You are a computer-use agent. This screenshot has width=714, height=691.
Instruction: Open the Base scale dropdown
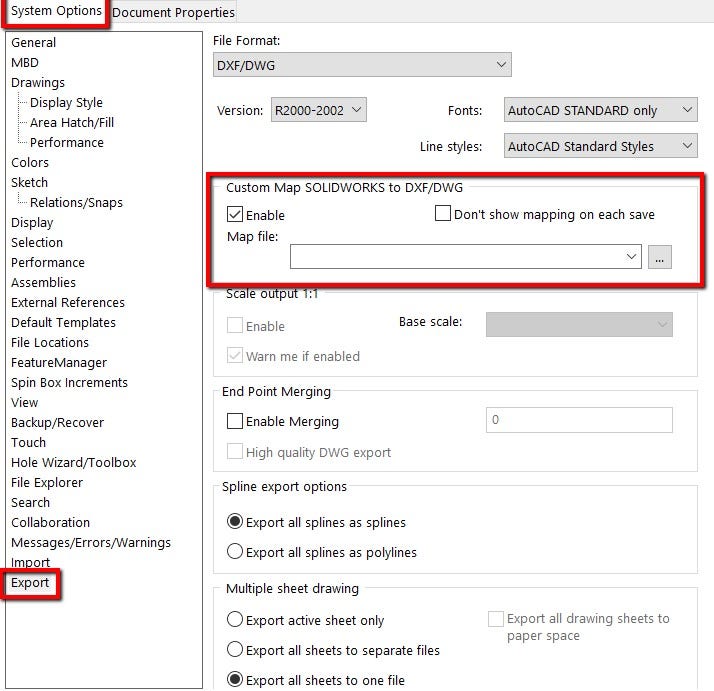point(579,324)
